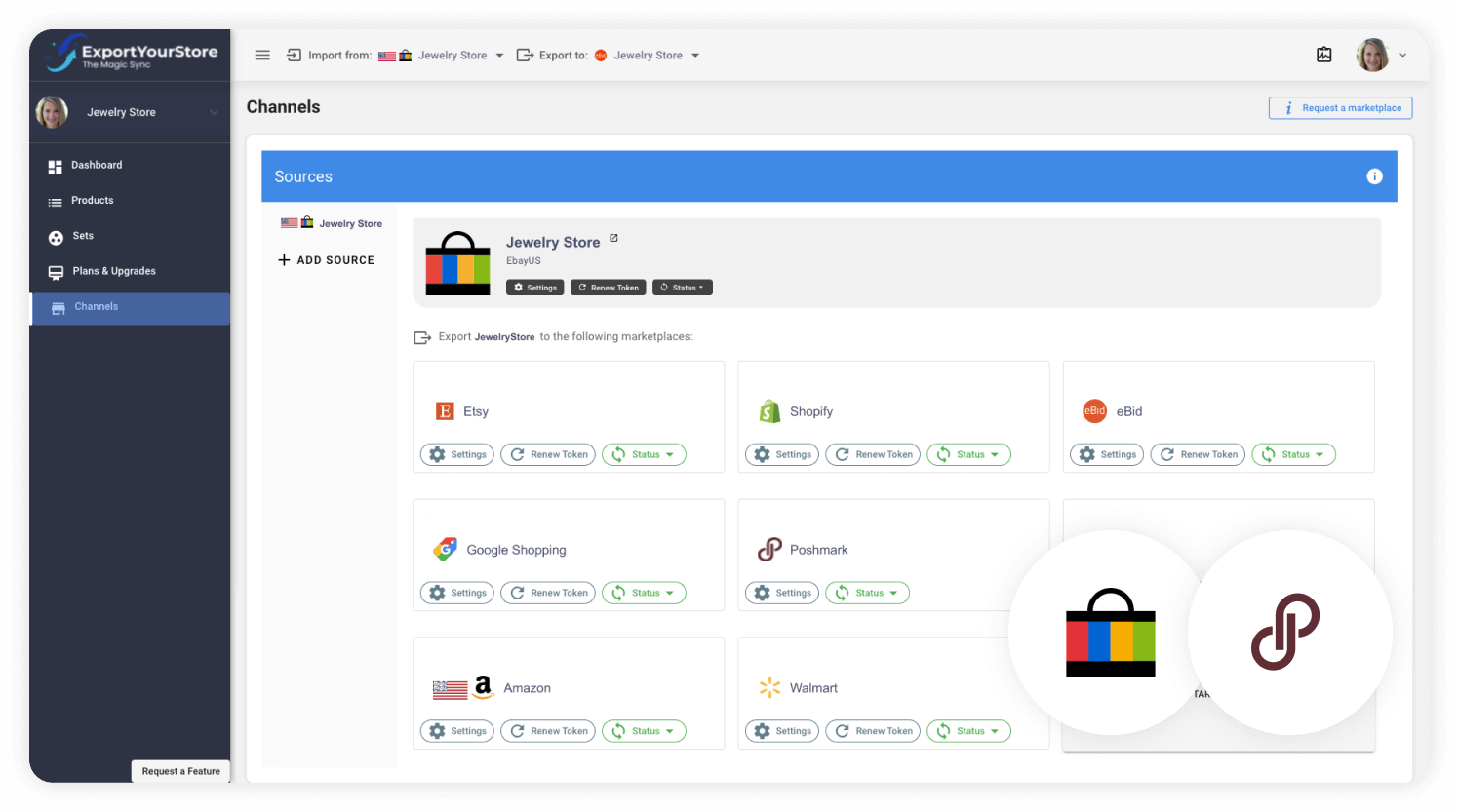Image resolution: width=1458 pixels, height=812 pixels.
Task: Click the Sources info icon
Action: [1374, 176]
